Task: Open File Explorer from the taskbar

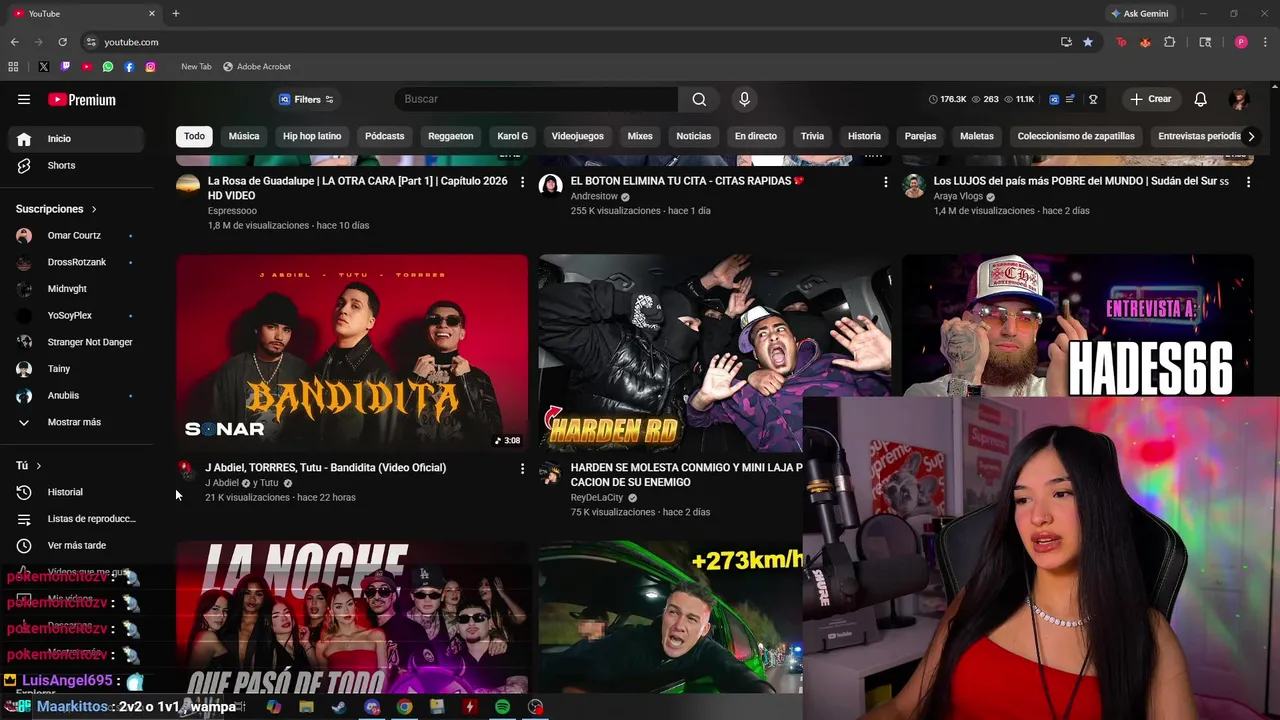Action: pos(306,707)
